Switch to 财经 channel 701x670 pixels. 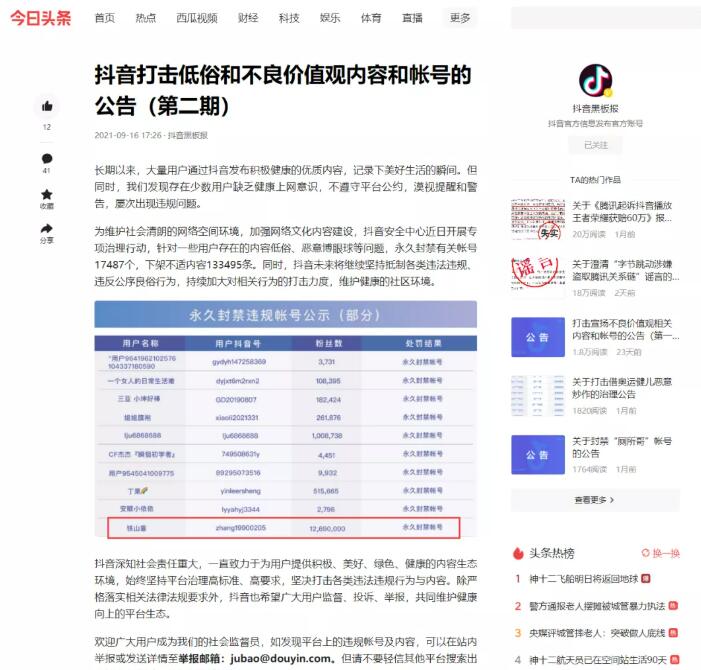(x=248, y=18)
